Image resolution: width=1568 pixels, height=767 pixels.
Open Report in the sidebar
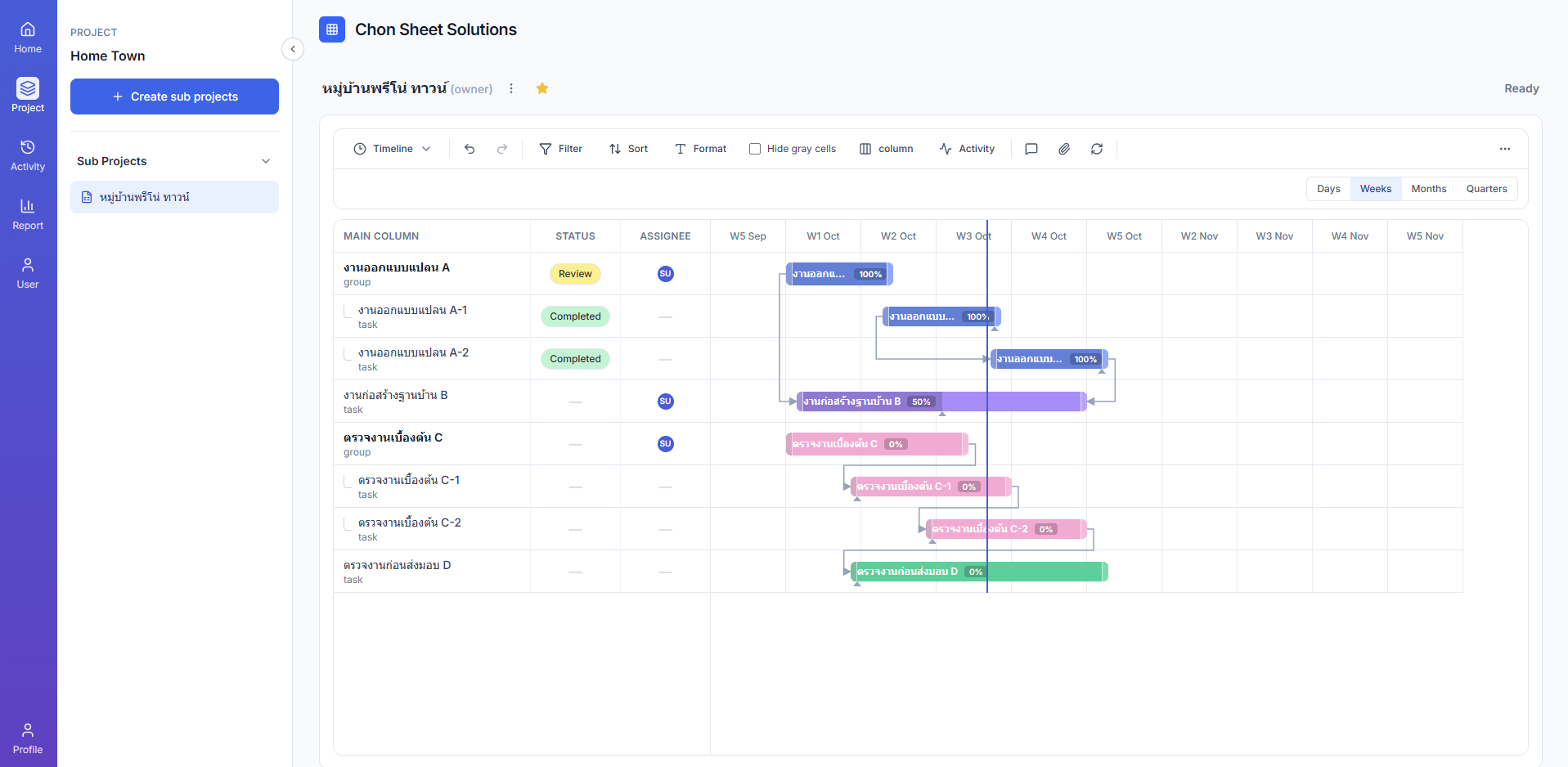(28, 214)
